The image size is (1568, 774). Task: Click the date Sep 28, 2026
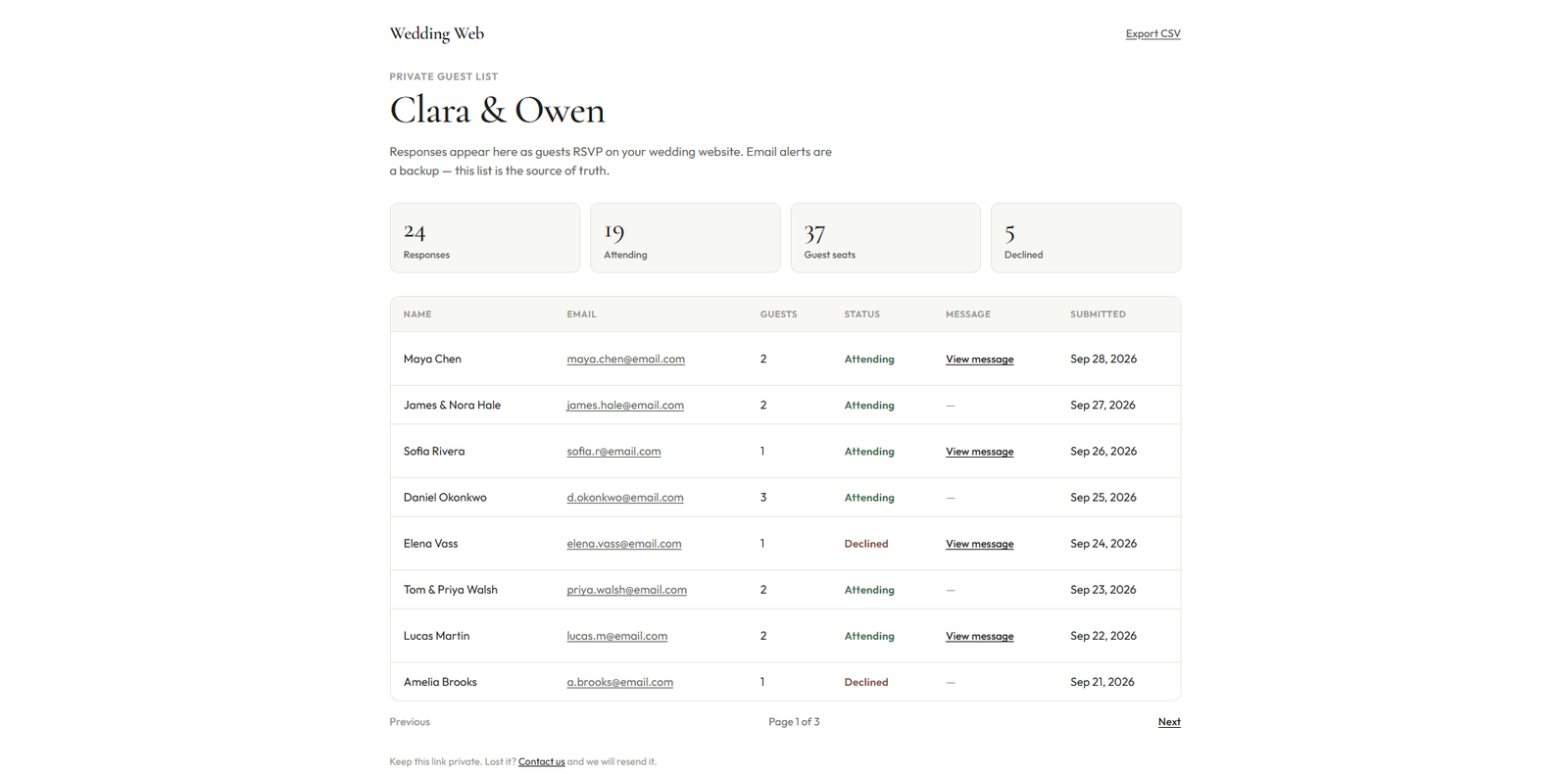click(1103, 359)
